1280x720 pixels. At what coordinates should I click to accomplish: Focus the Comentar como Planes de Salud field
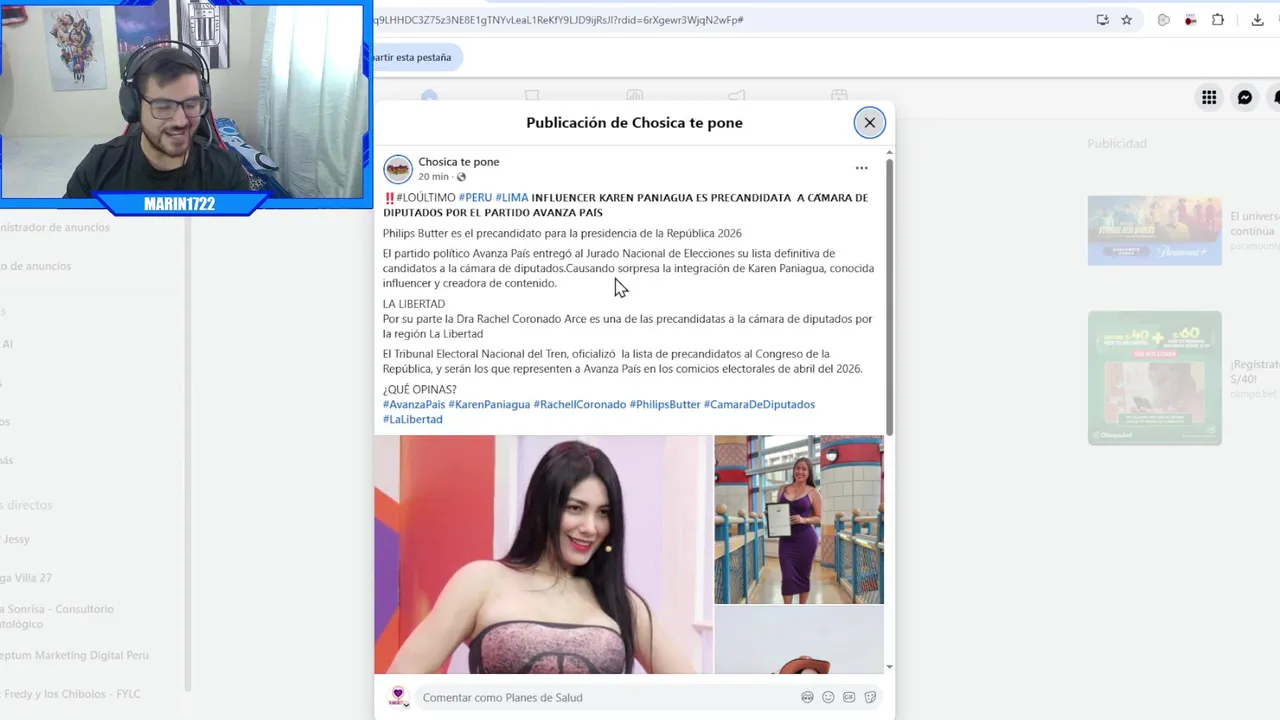(x=606, y=697)
